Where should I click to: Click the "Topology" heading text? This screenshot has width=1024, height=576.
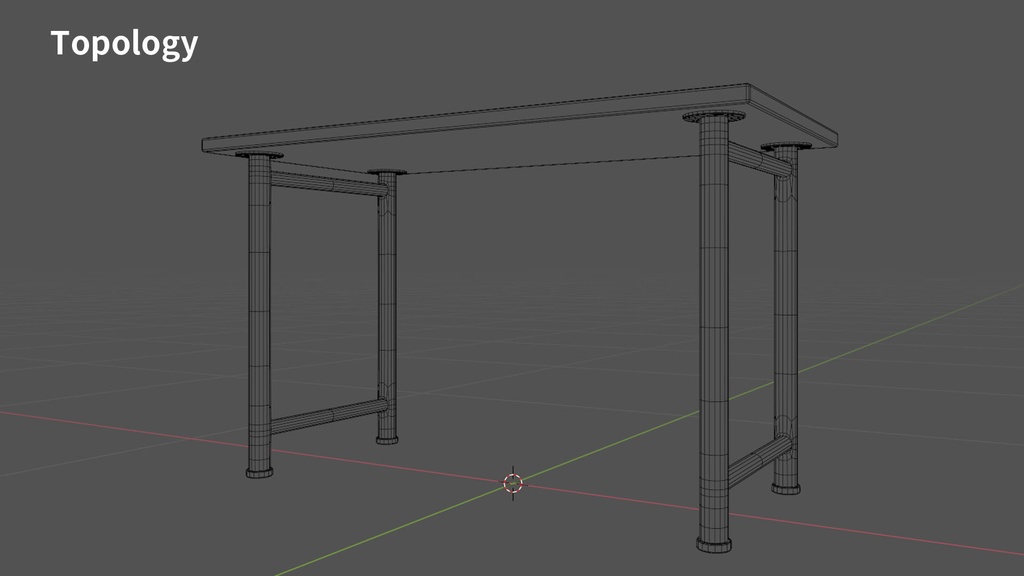point(124,43)
